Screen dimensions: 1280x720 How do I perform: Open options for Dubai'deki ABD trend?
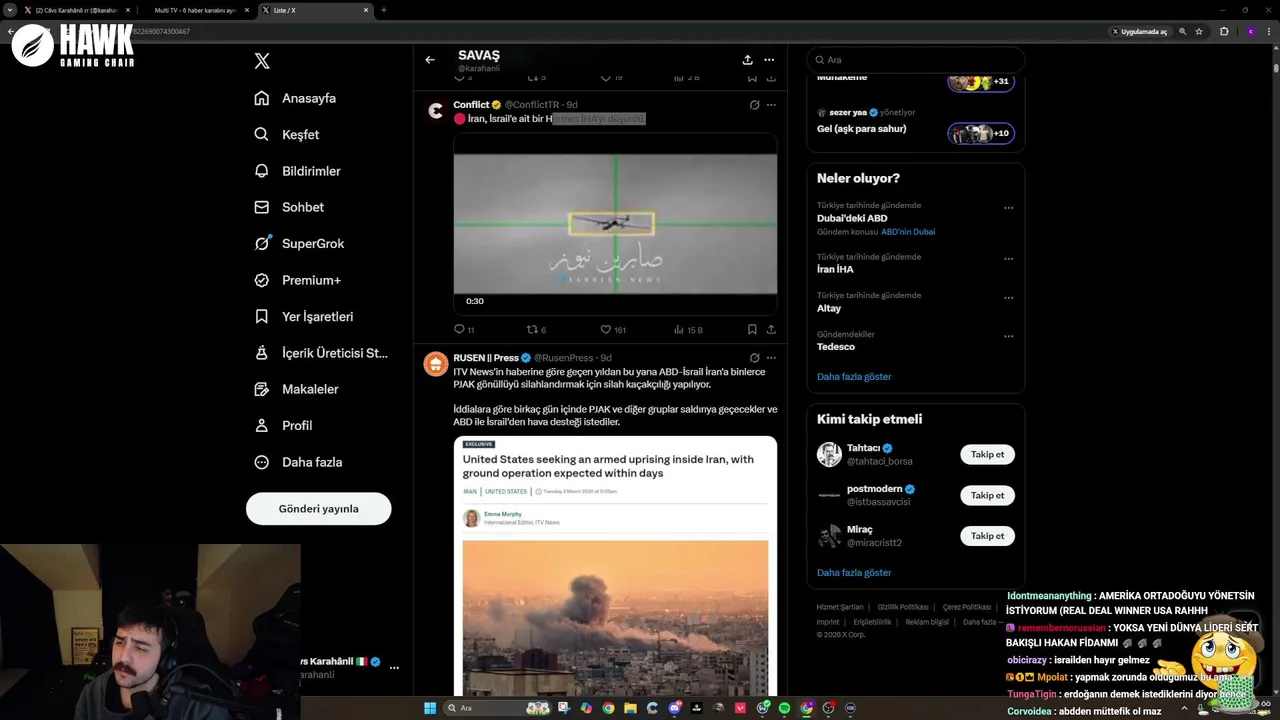pyautogui.click(x=1008, y=208)
